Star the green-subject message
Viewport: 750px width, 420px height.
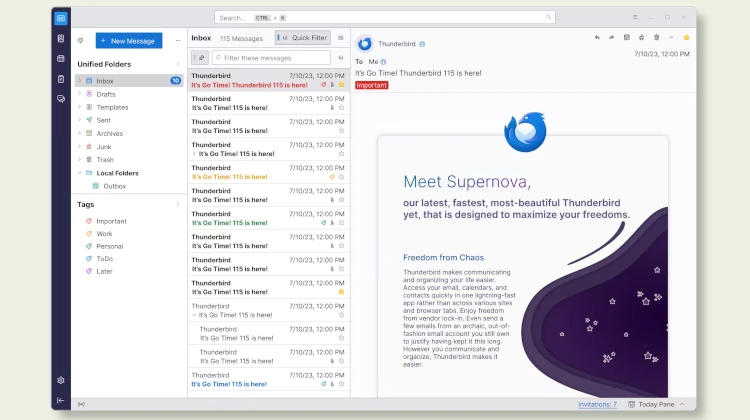341,223
